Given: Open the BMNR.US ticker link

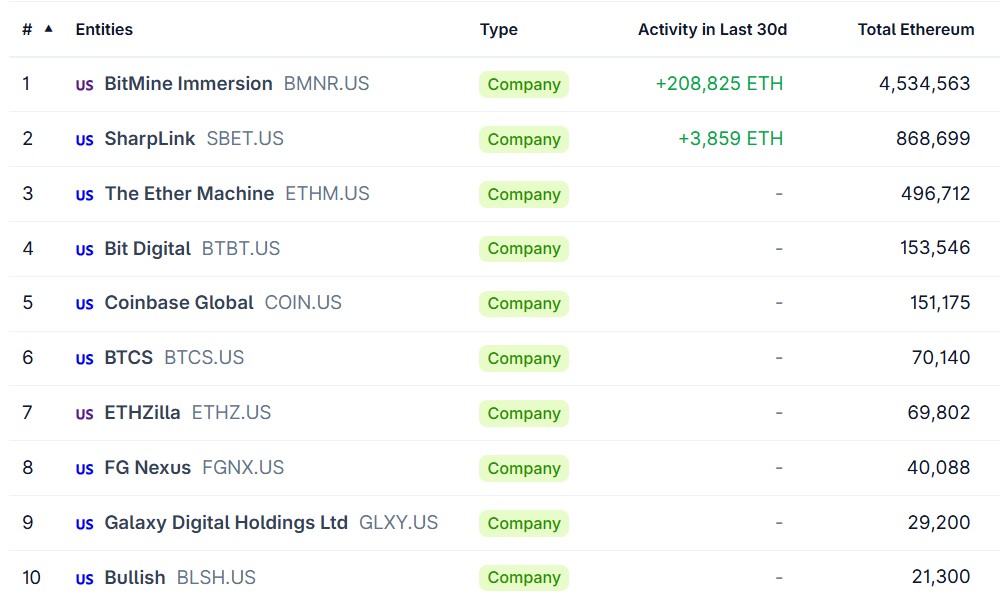Looking at the screenshot, I should click(x=327, y=84).
